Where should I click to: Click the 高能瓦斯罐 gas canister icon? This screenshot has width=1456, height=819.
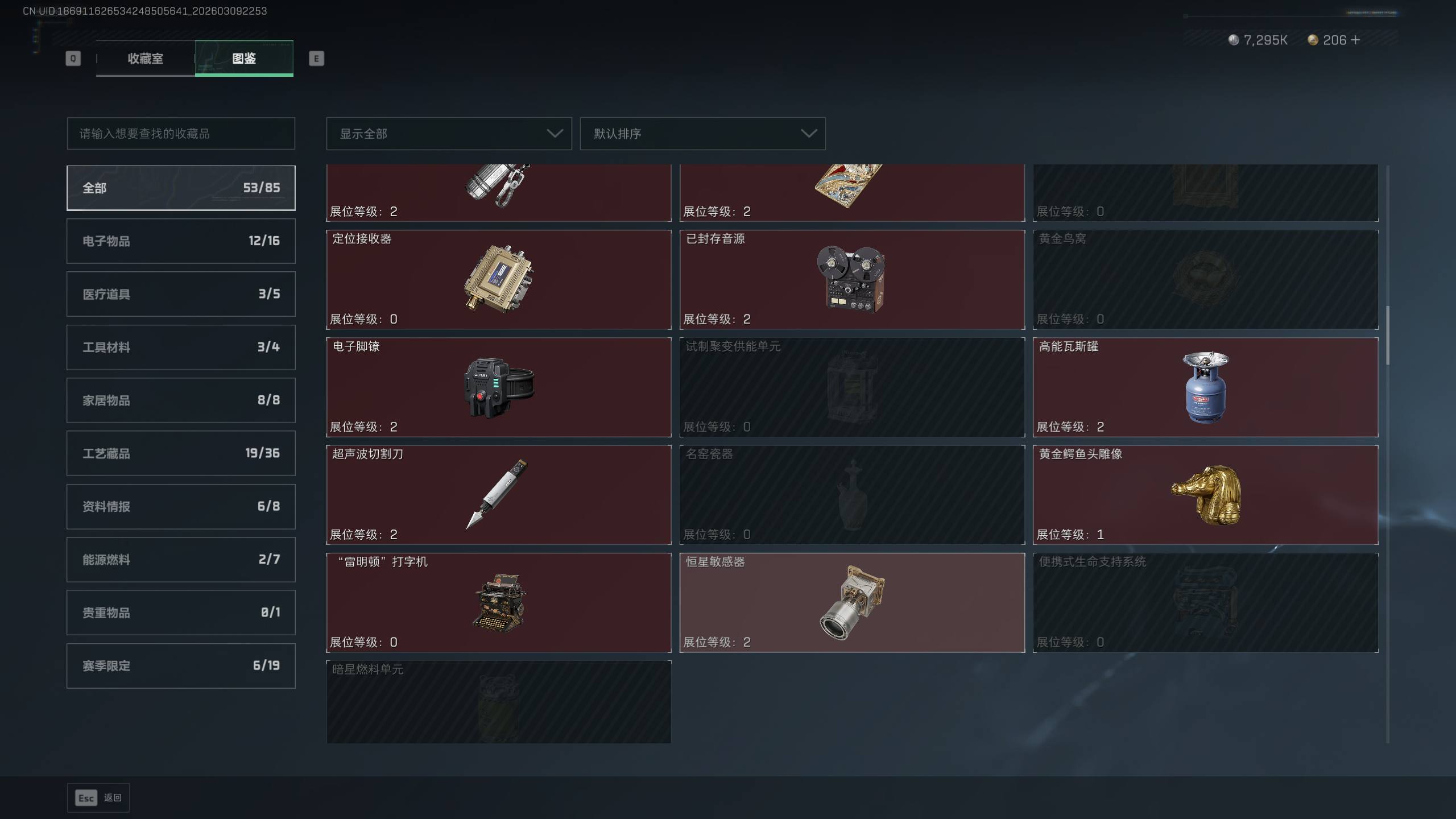click(1205, 387)
